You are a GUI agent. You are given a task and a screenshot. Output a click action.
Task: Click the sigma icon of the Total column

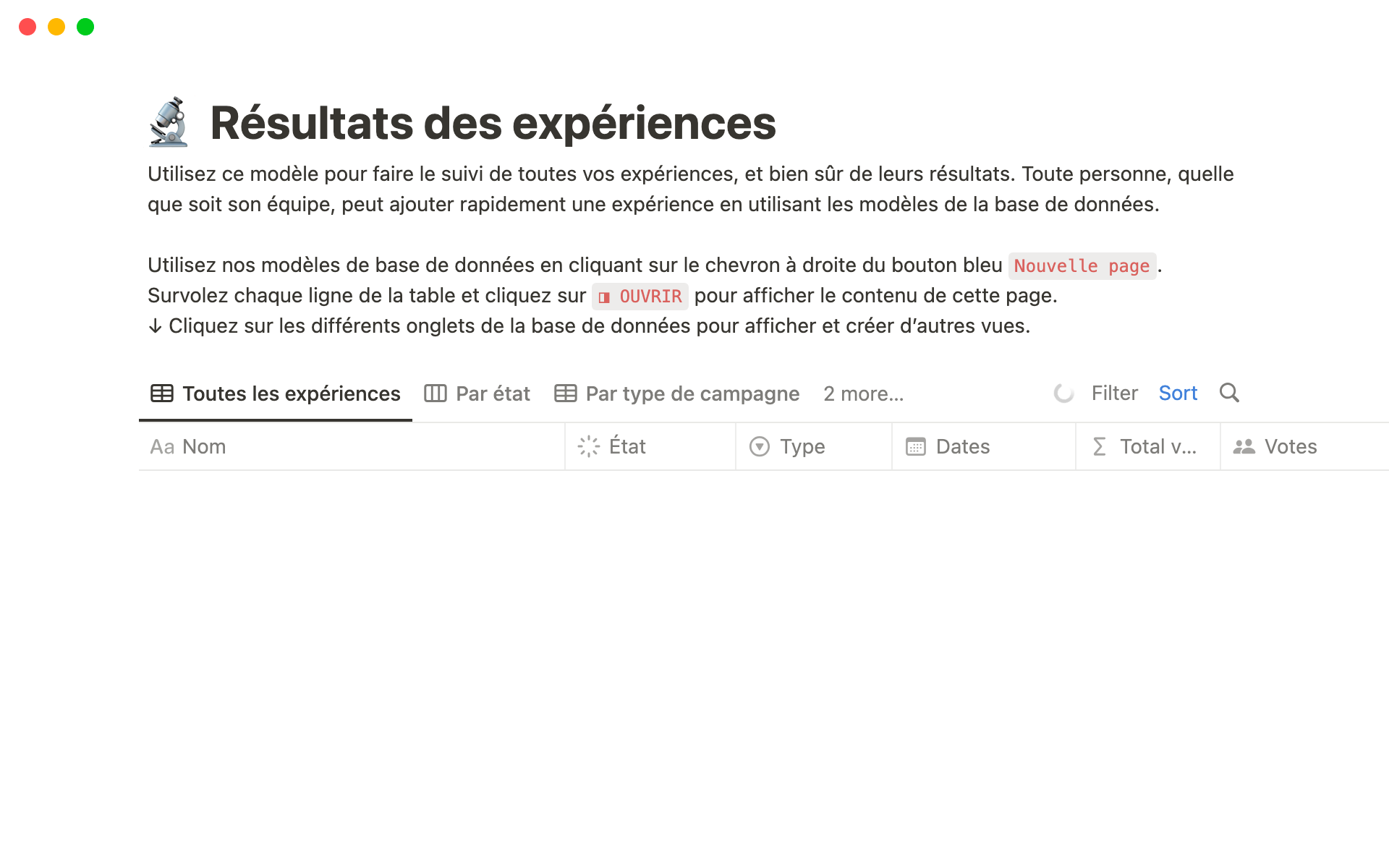point(1099,446)
